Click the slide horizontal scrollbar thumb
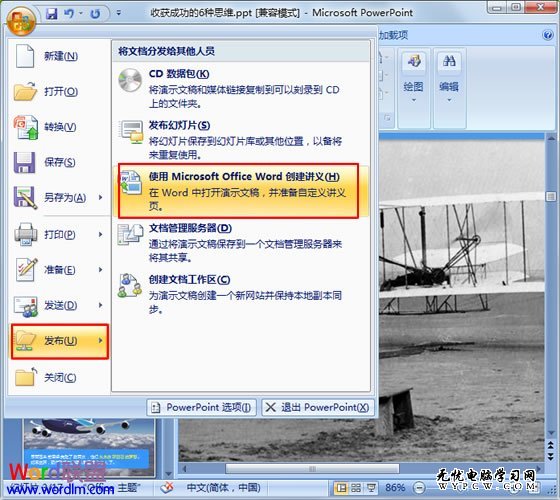The width and height of the screenshot is (560, 500). (312, 468)
